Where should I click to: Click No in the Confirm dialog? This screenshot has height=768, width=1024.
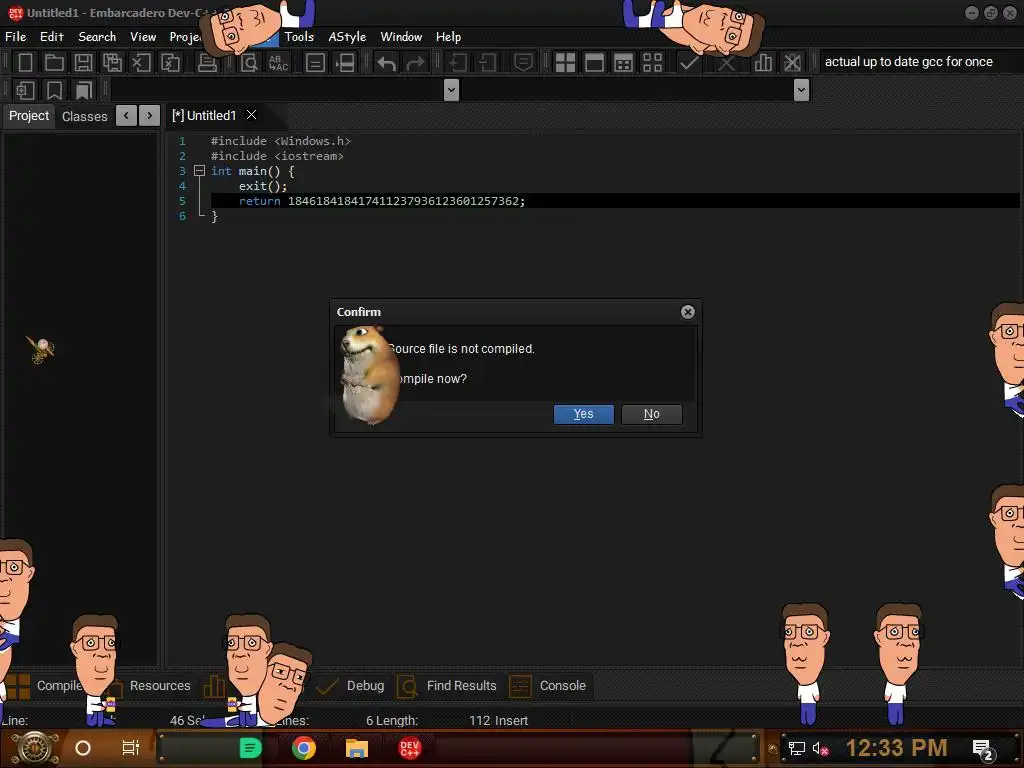click(x=652, y=414)
